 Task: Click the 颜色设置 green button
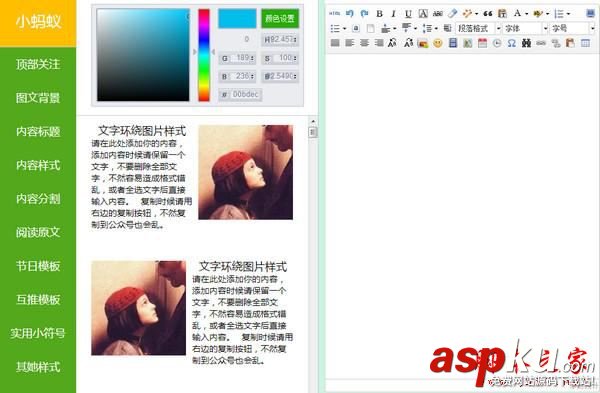(x=280, y=18)
